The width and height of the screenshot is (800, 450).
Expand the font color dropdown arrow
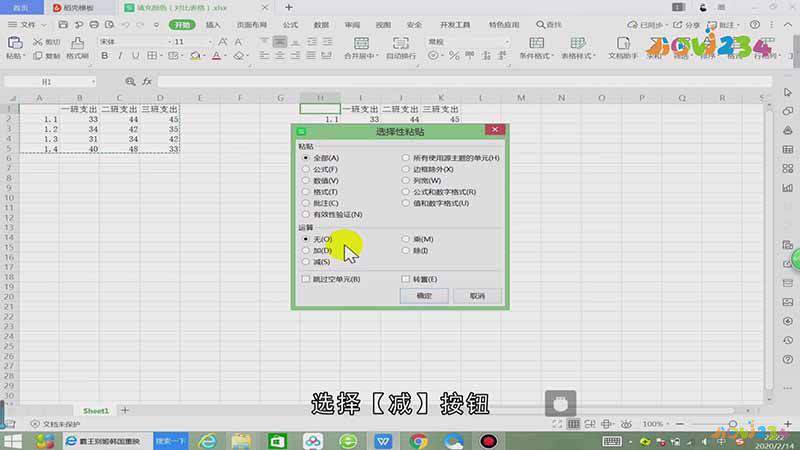[x=226, y=56]
